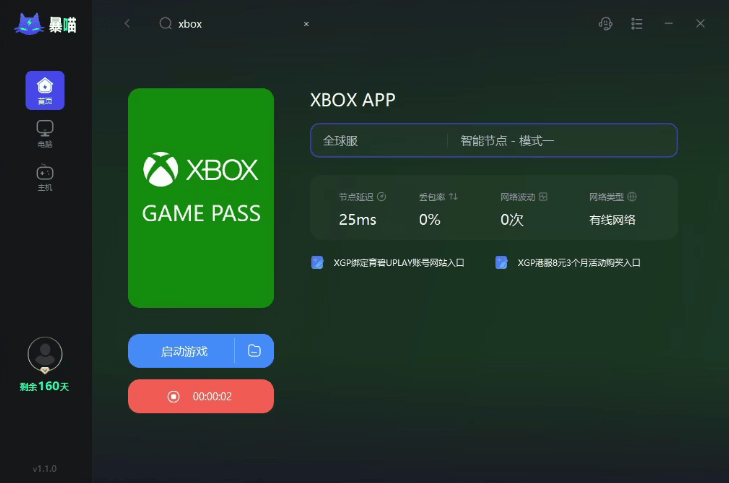Viewport: 729px width, 483px height.
Task: Open the game folder icon button
Action: tap(254, 351)
